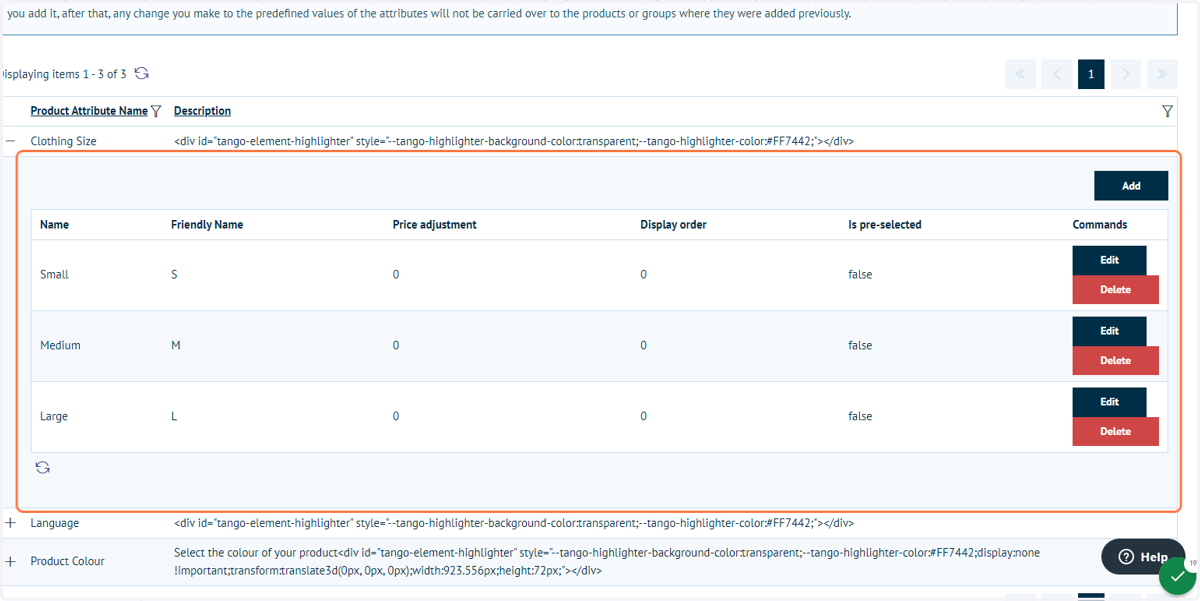Click friendly name S cell
The width and height of the screenshot is (1200, 601).
click(175, 275)
